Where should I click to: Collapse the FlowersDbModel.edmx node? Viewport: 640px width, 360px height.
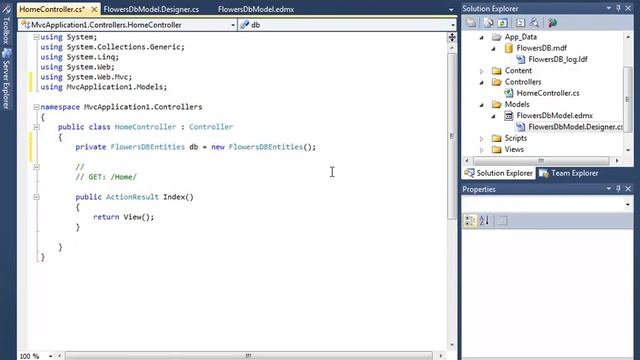pyautogui.click(x=493, y=116)
